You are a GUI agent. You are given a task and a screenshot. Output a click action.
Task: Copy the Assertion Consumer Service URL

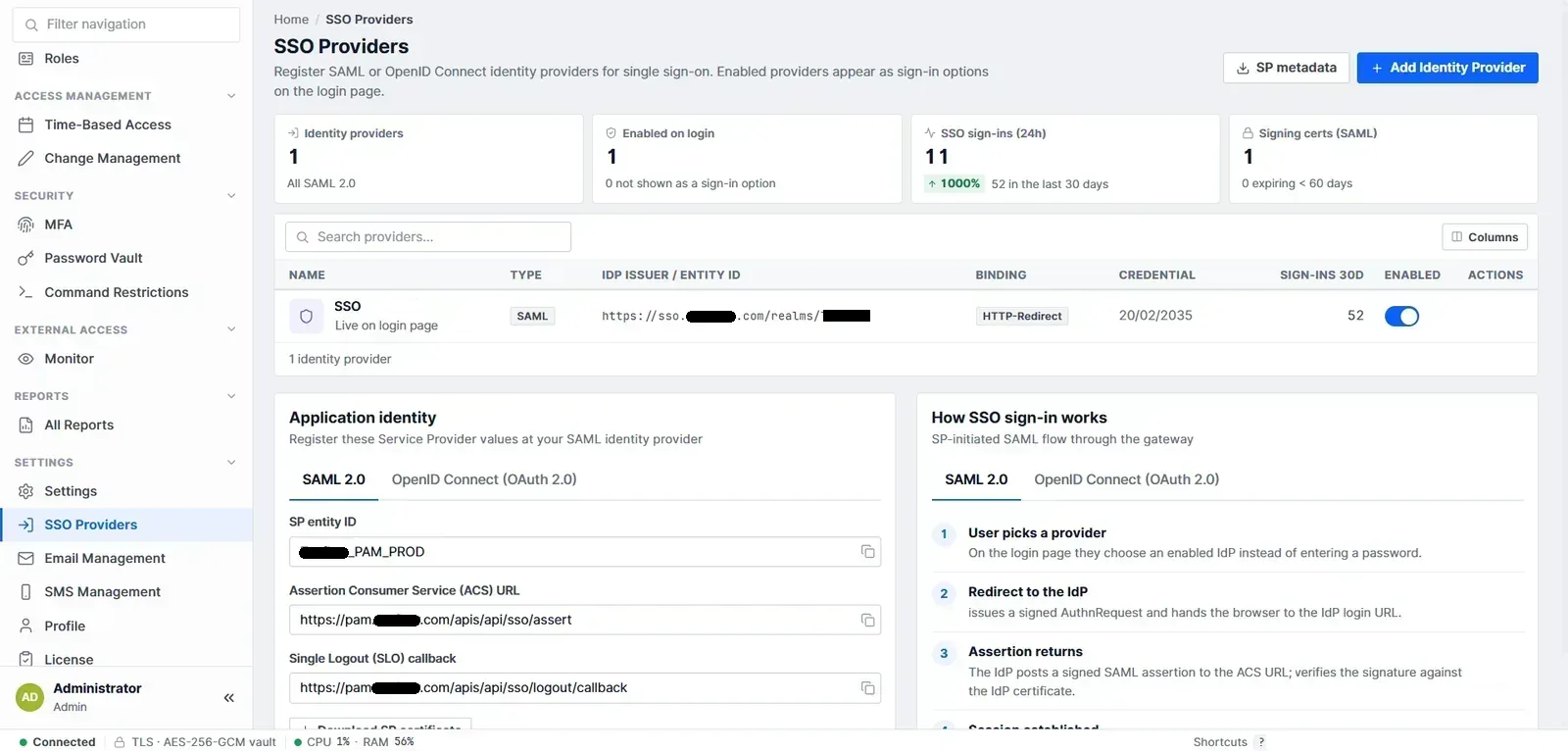pyautogui.click(x=867, y=620)
